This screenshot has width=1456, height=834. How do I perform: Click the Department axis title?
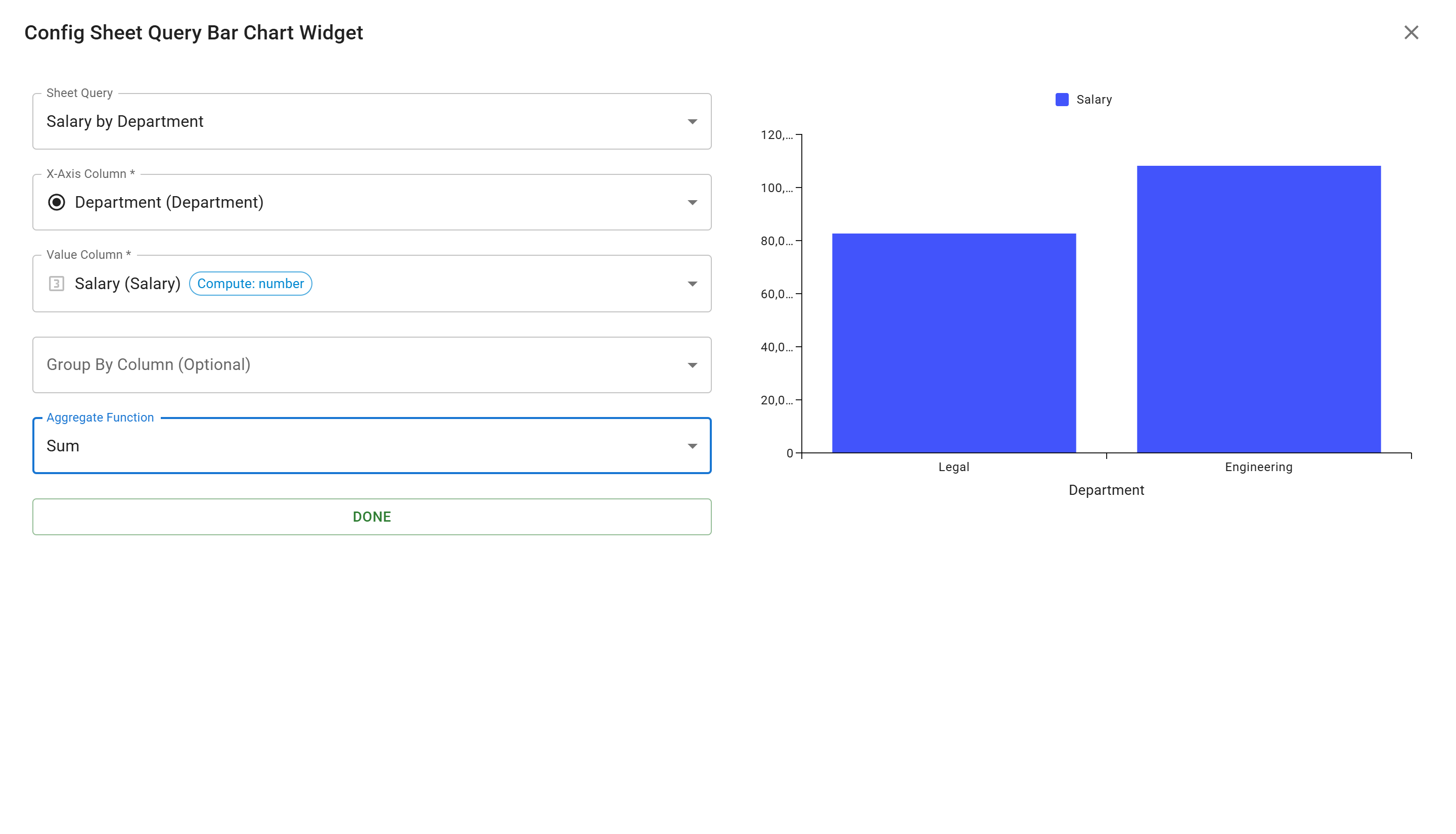pos(1106,490)
